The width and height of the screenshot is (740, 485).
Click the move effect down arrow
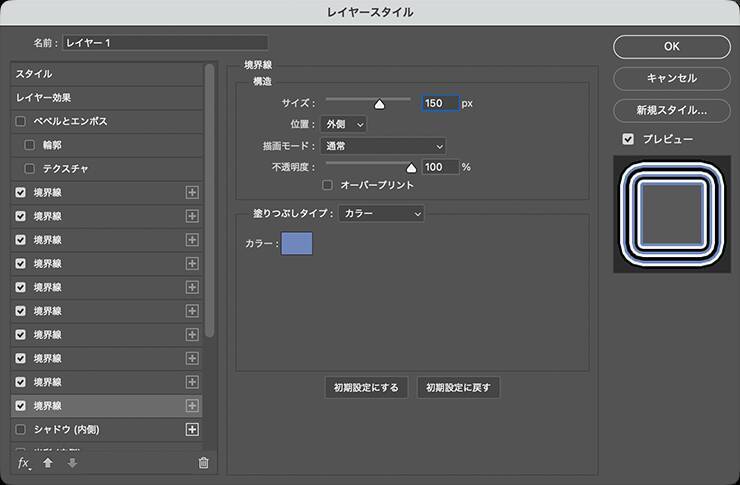[72, 463]
